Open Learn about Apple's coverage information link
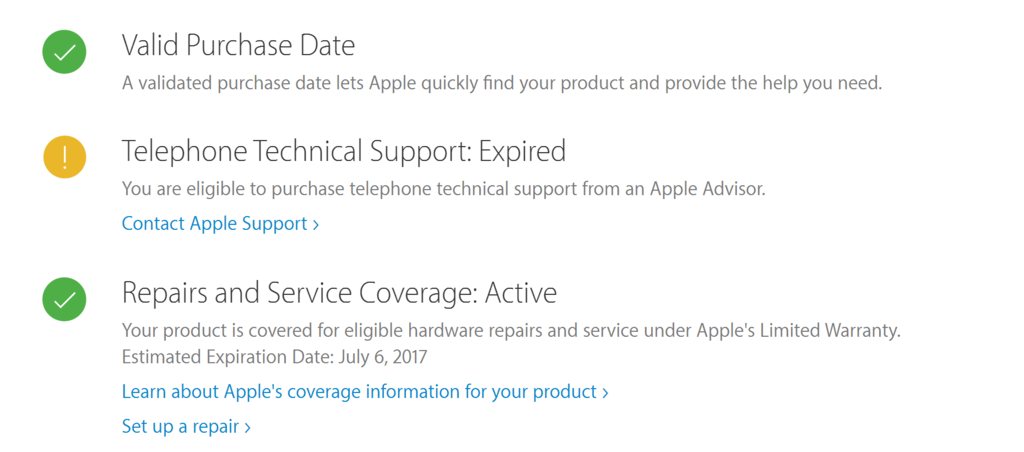The width and height of the screenshot is (1024, 452). [365, 391]
